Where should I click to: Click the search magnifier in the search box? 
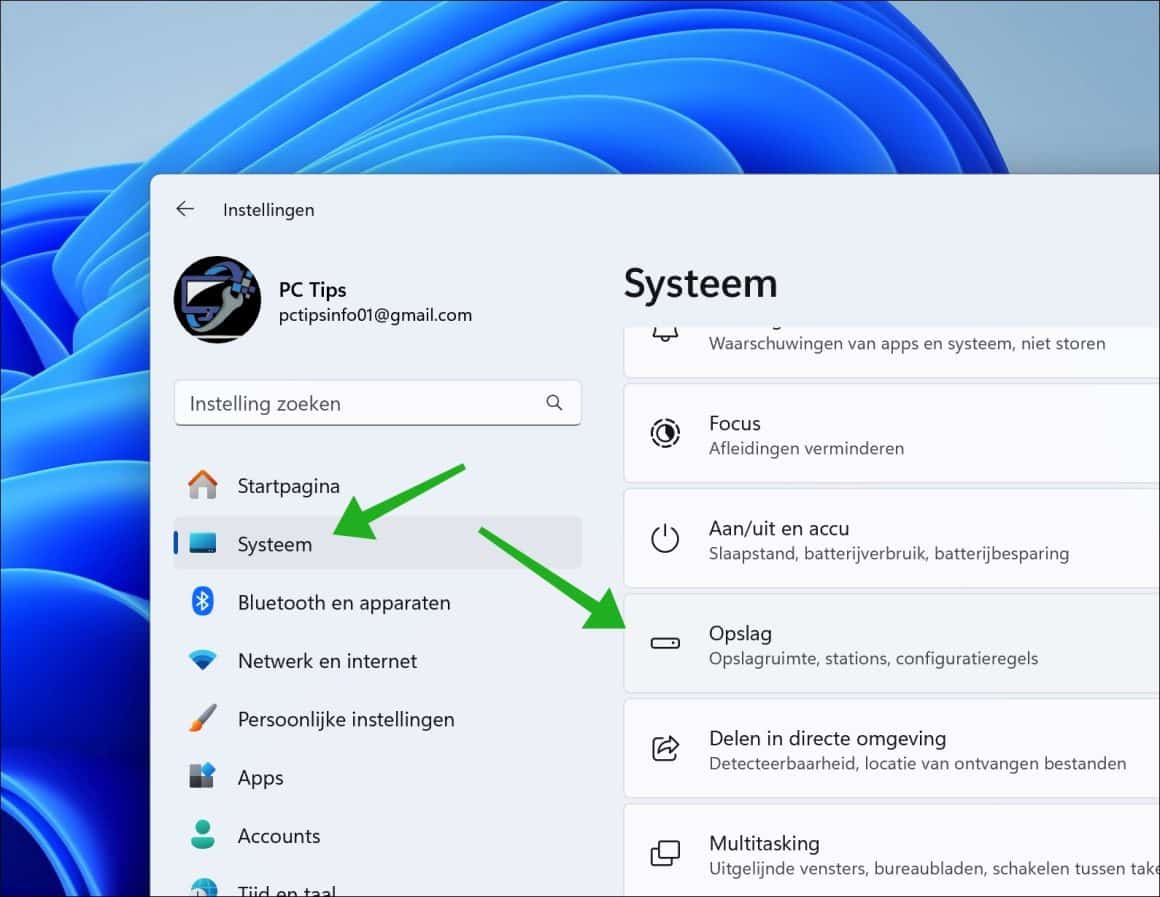pyautogui.click(x=554, y=403)
